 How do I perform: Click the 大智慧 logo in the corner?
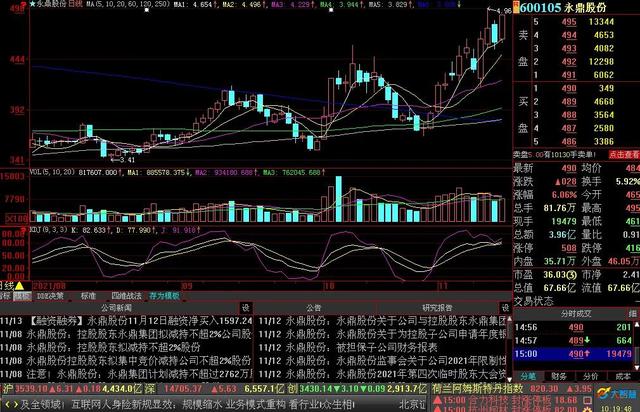(617, 394)
